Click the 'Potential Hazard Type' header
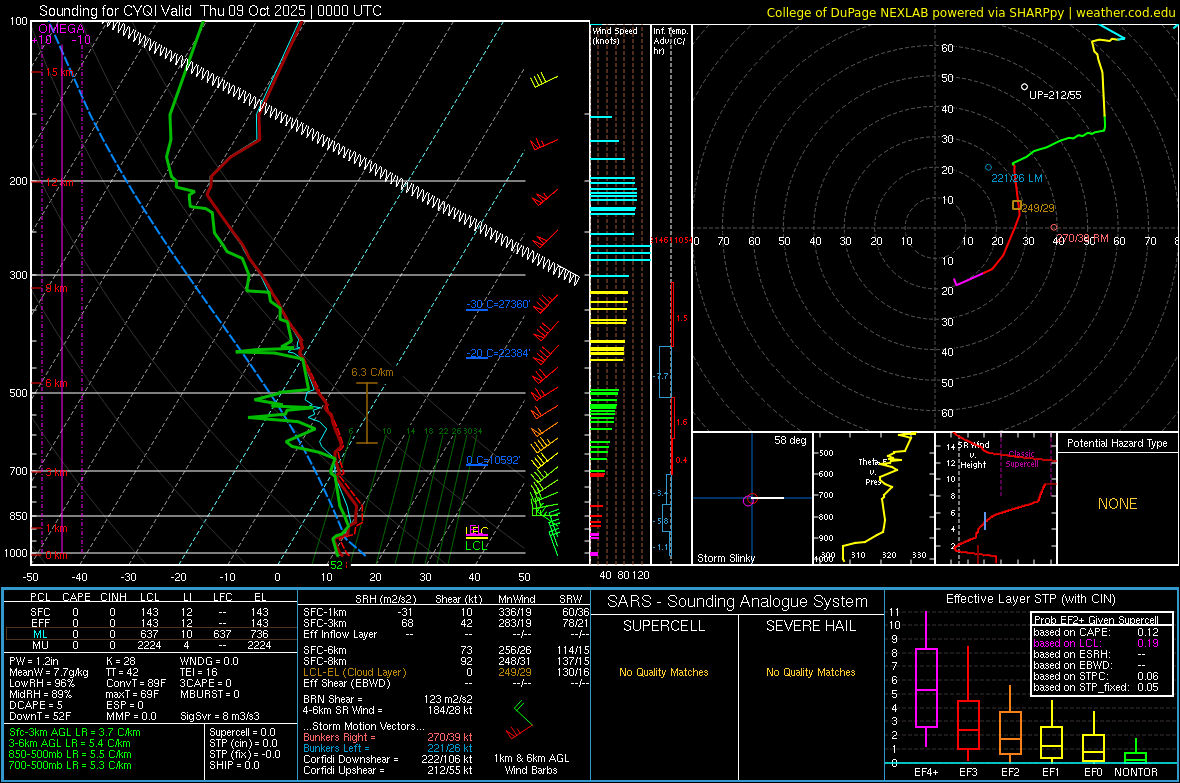 [x=1117, y=443]
